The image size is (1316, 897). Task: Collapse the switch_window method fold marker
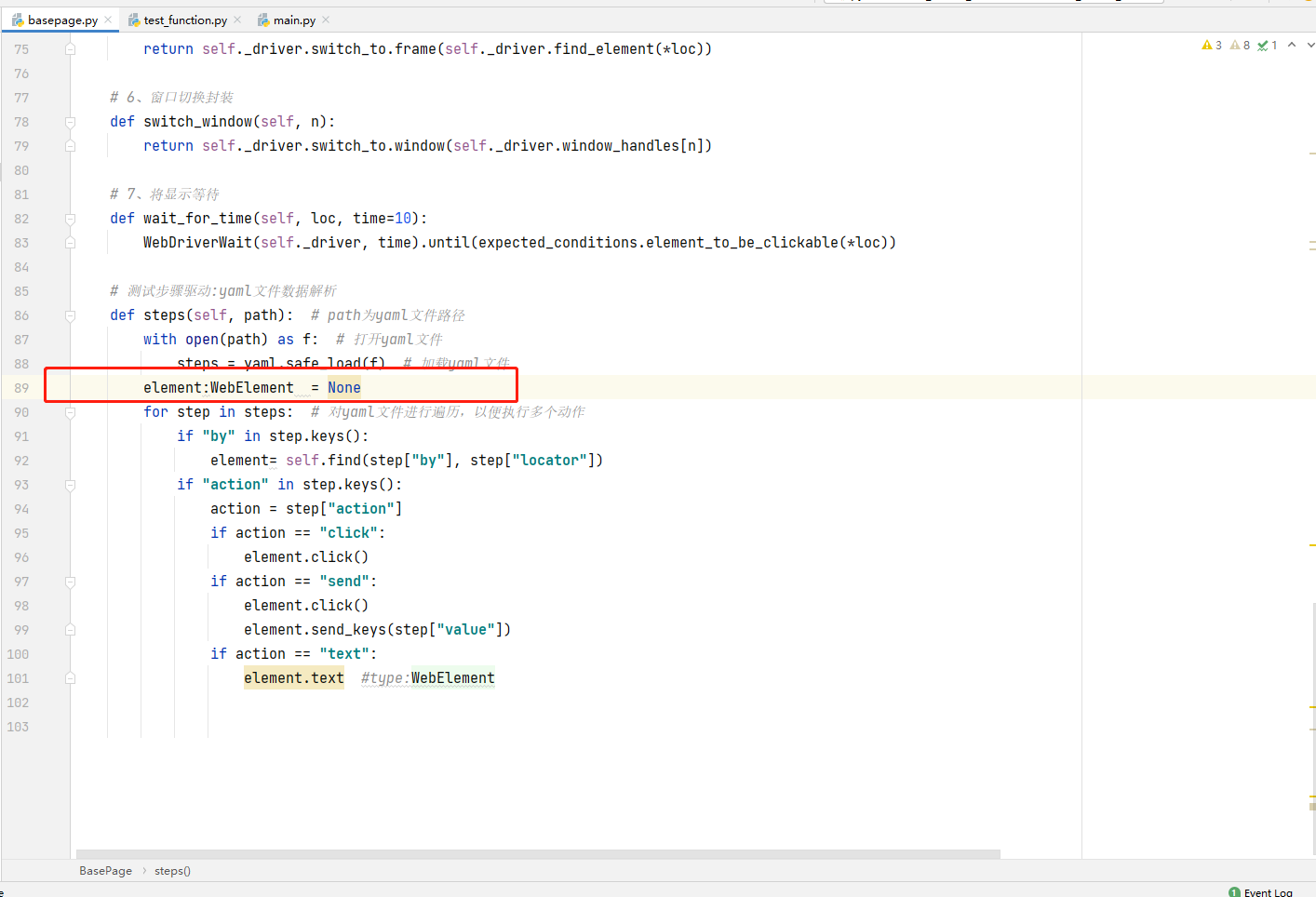(x=70, y=122)
